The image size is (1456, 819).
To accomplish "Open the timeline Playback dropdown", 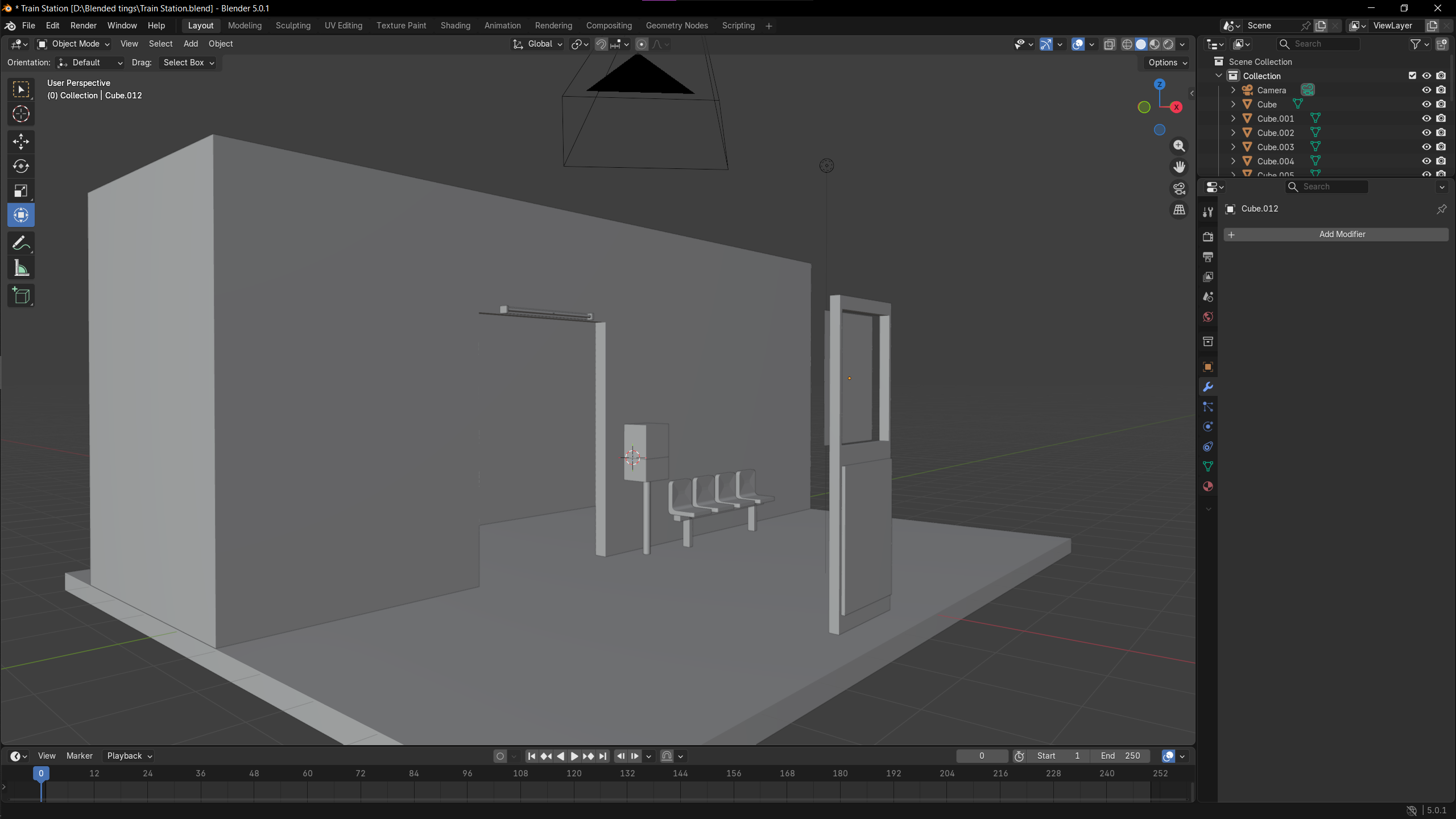I will coord(130,756).
